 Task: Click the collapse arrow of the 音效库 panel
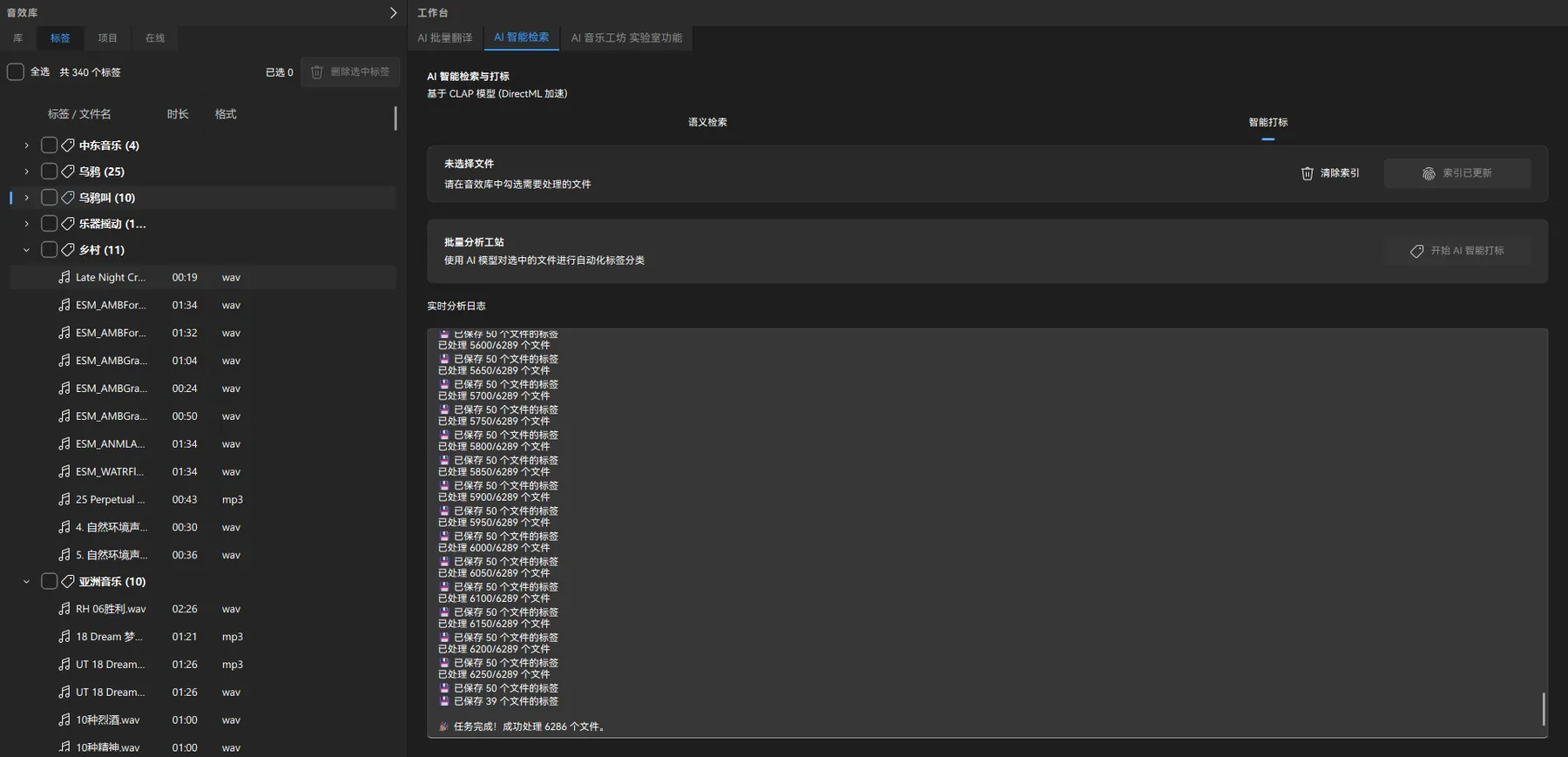393,13
